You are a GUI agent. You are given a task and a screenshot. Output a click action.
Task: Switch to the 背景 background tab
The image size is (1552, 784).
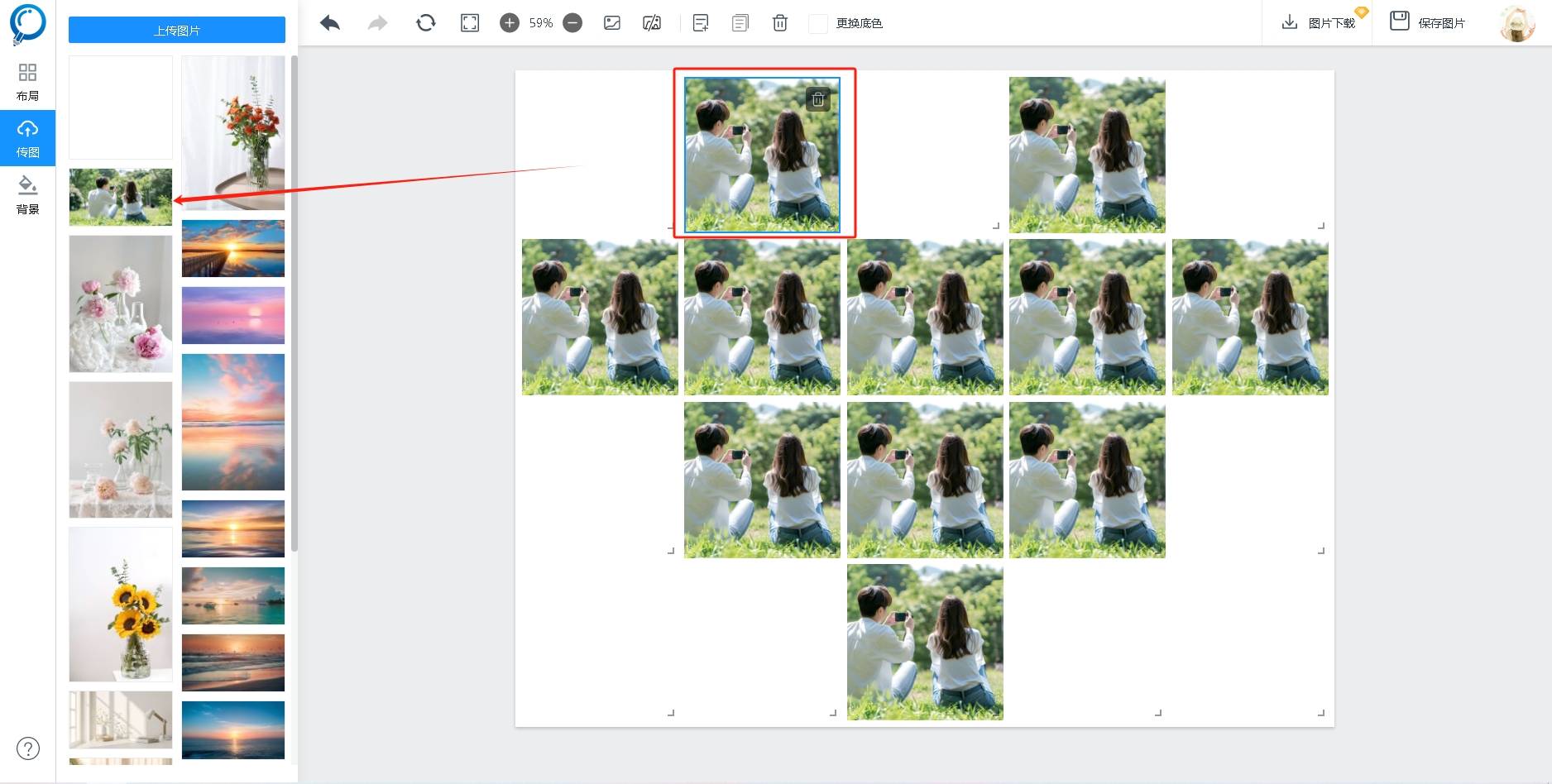click(27, 195)
